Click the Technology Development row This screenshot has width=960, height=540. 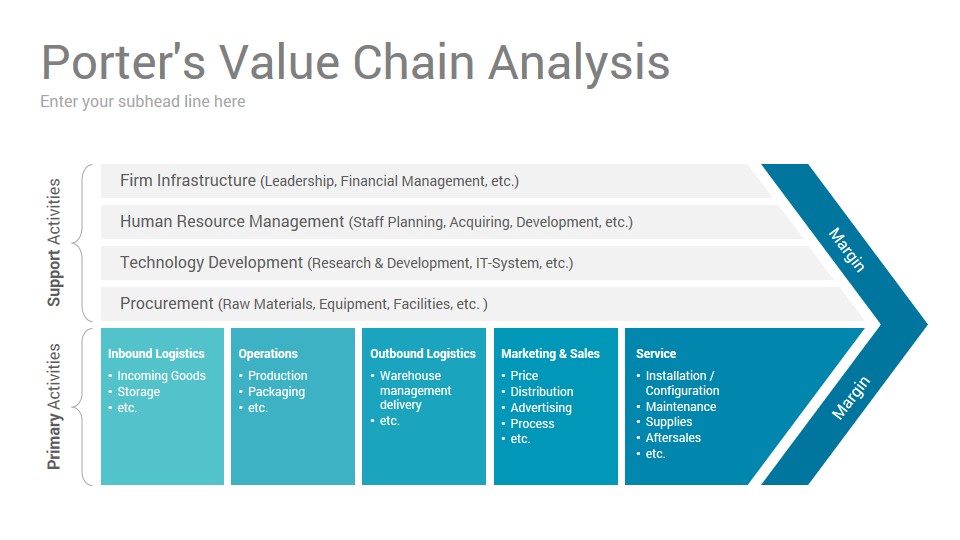pos(467,263)
